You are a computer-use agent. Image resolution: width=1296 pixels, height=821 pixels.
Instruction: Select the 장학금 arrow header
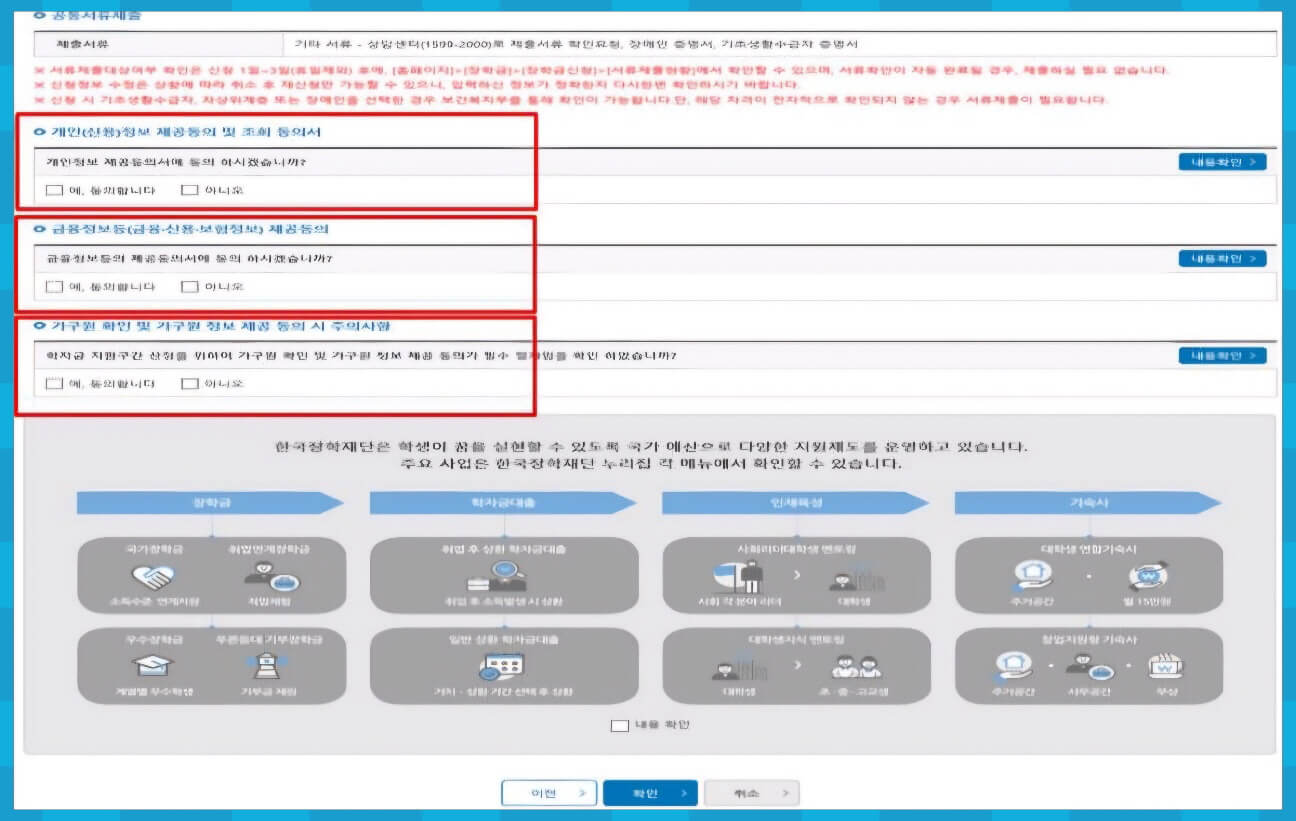coord(211,502)
